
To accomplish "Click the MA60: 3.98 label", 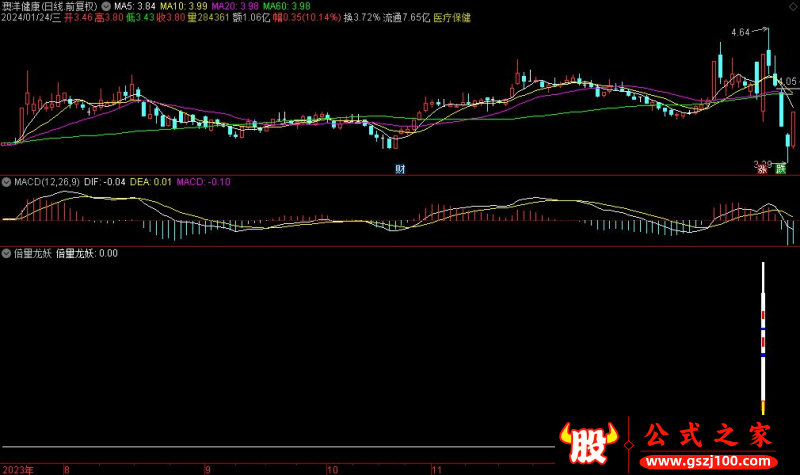I will [287, 7].
